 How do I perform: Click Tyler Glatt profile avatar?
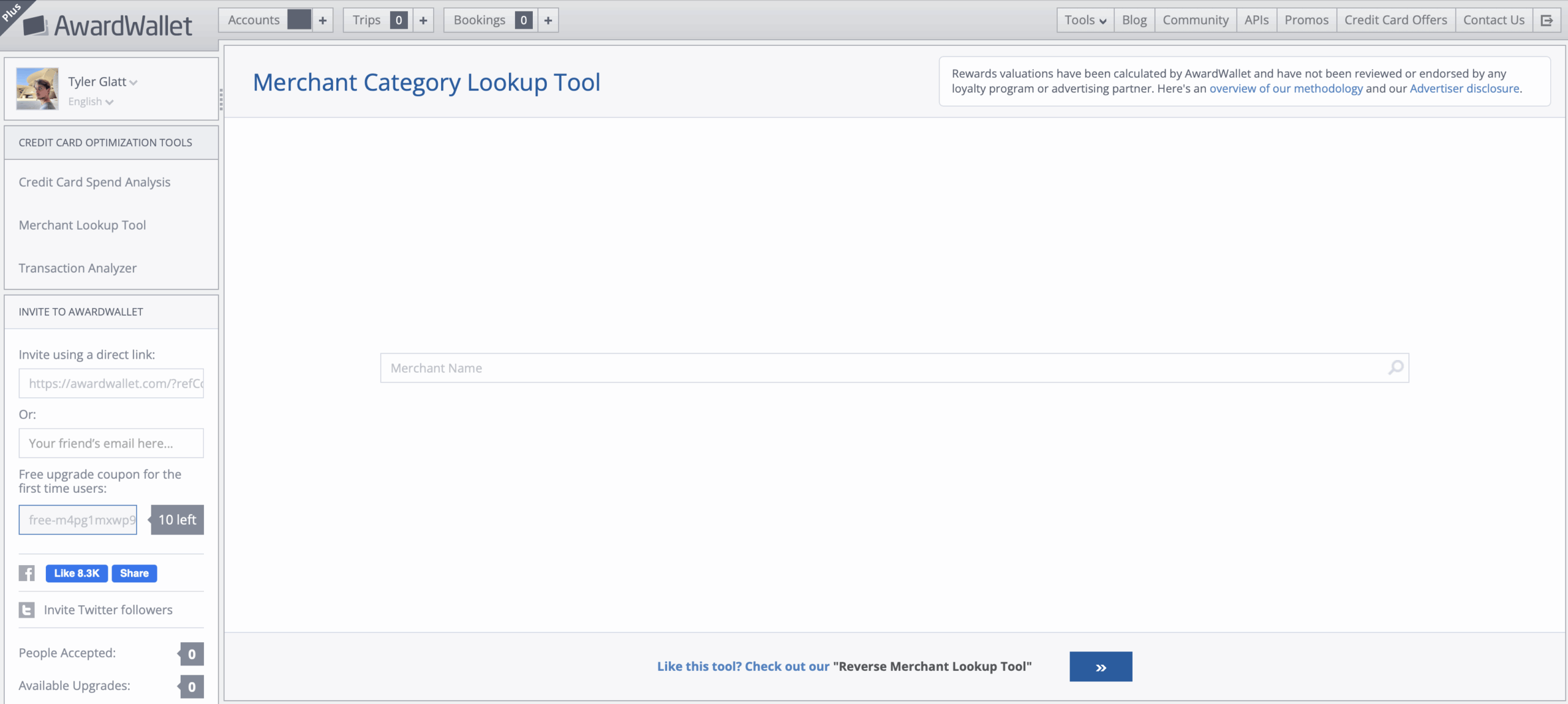coord(37,89)
